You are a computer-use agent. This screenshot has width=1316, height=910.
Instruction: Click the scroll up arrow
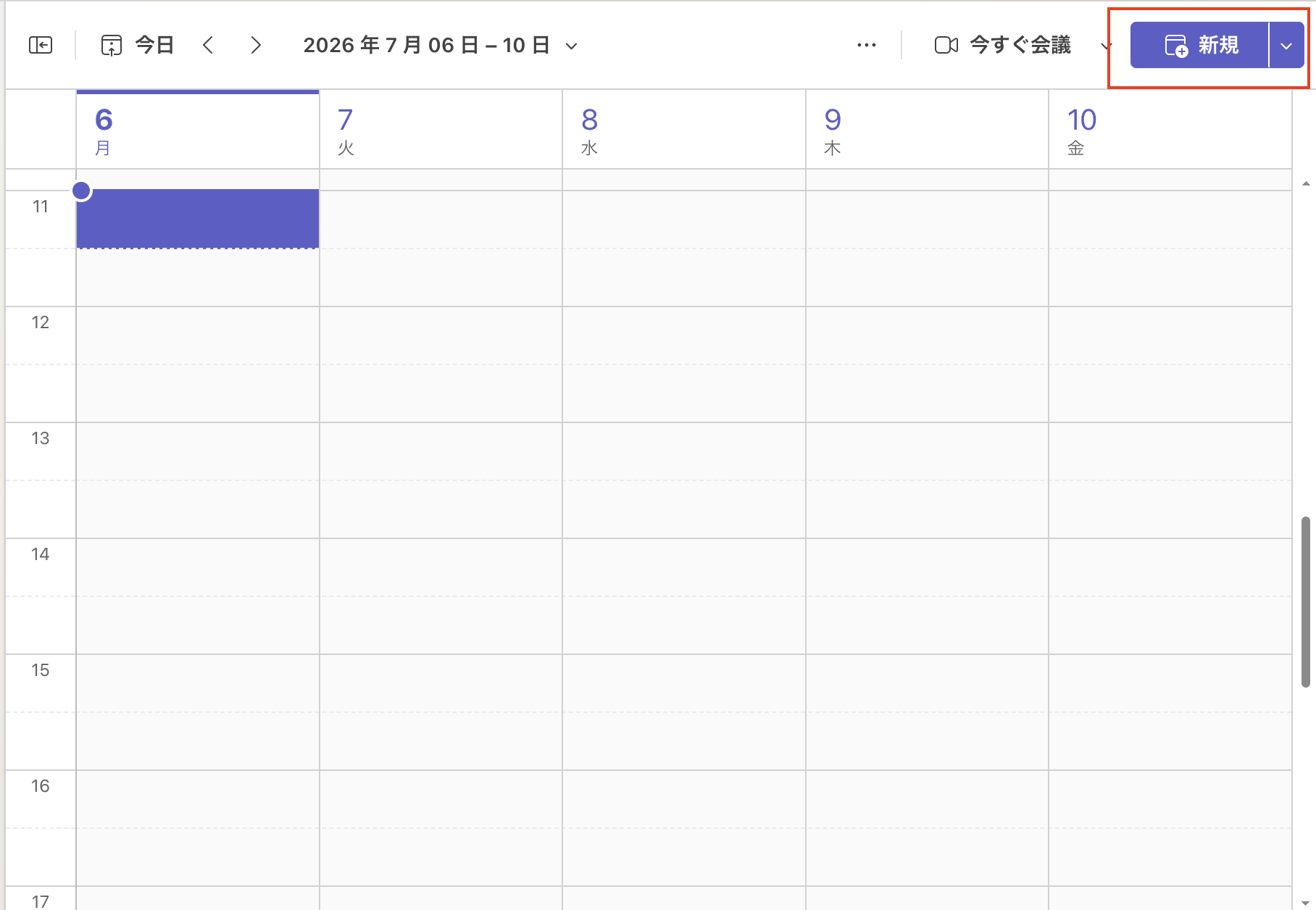(x=1306, y=184)
